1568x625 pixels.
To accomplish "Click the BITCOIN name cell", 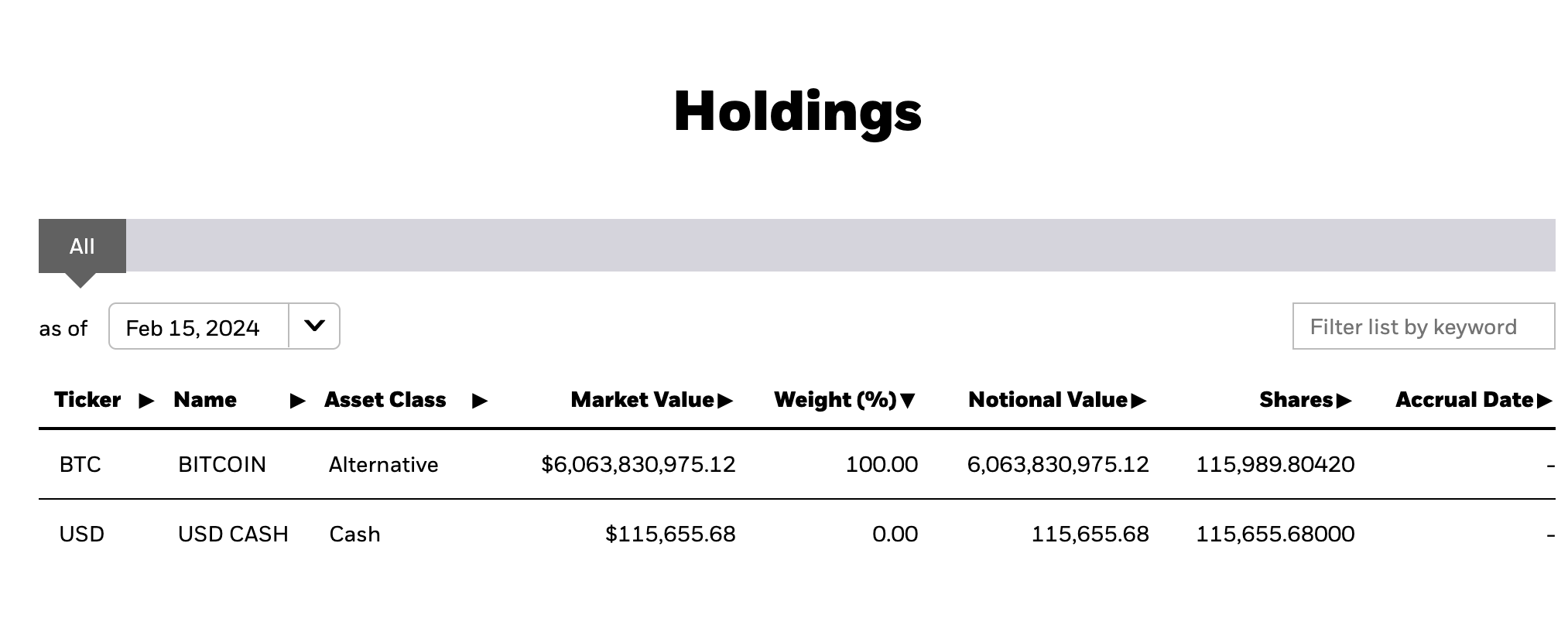I will pyautogui.click(x=222, y=465).
